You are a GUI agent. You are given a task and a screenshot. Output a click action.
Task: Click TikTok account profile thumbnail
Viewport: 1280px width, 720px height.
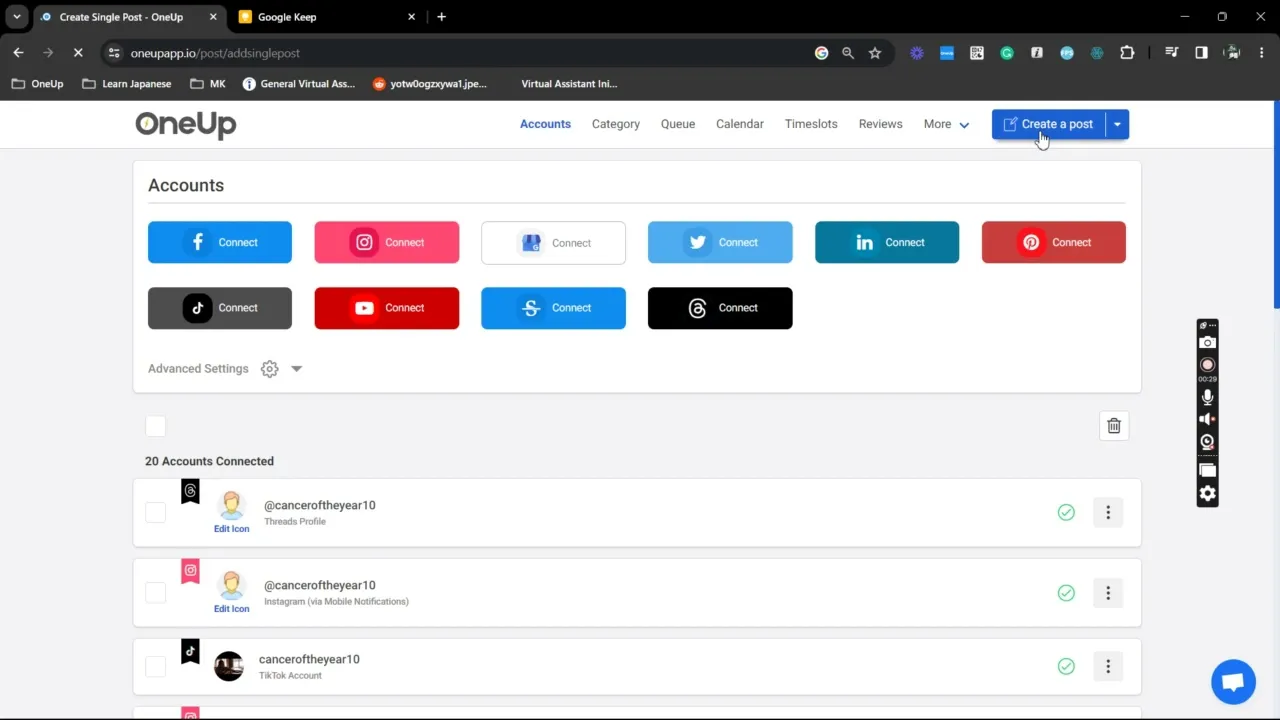pos(229,666)
